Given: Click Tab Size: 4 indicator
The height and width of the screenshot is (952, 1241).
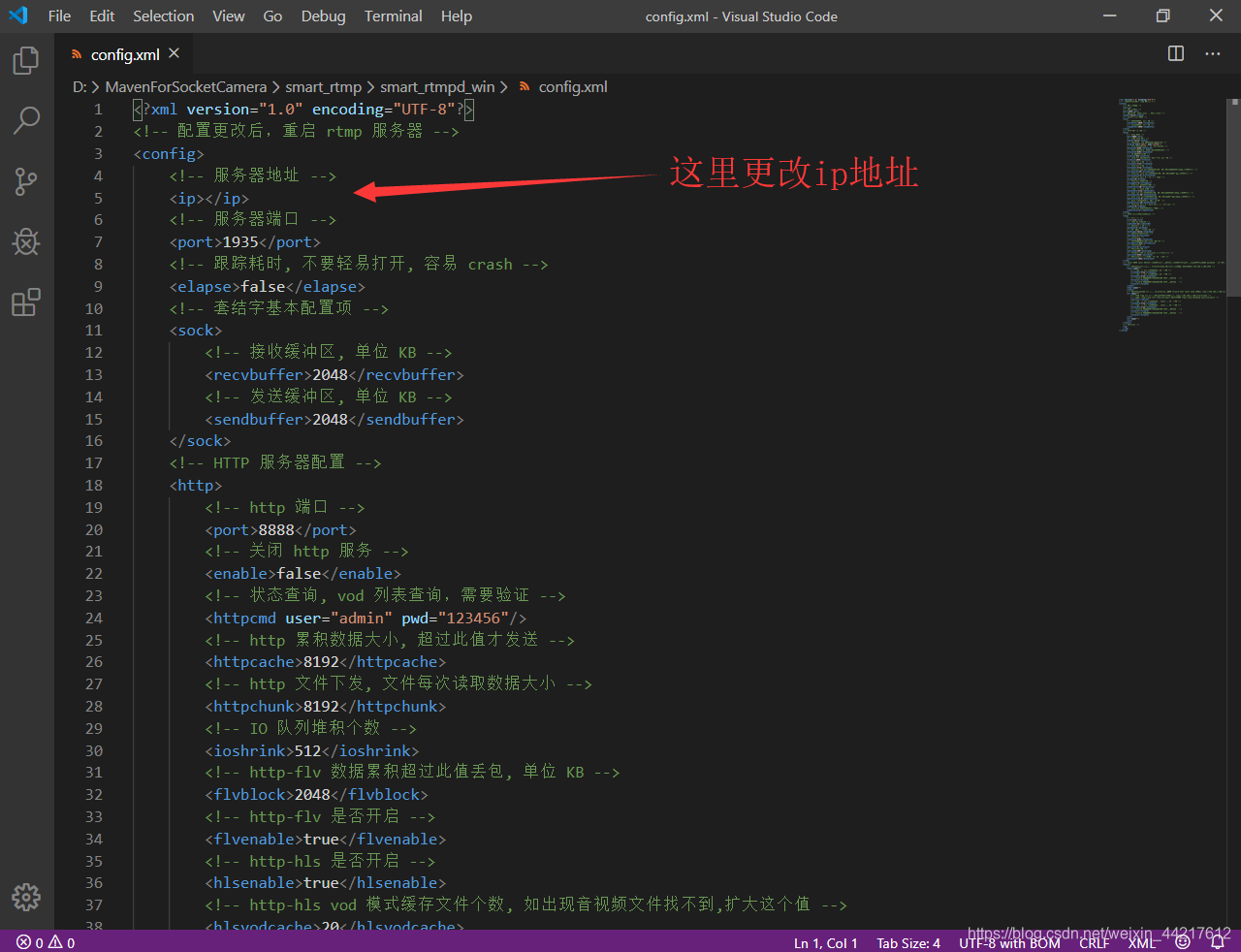Looking at the screenshot, I should (x=908, y=942).
